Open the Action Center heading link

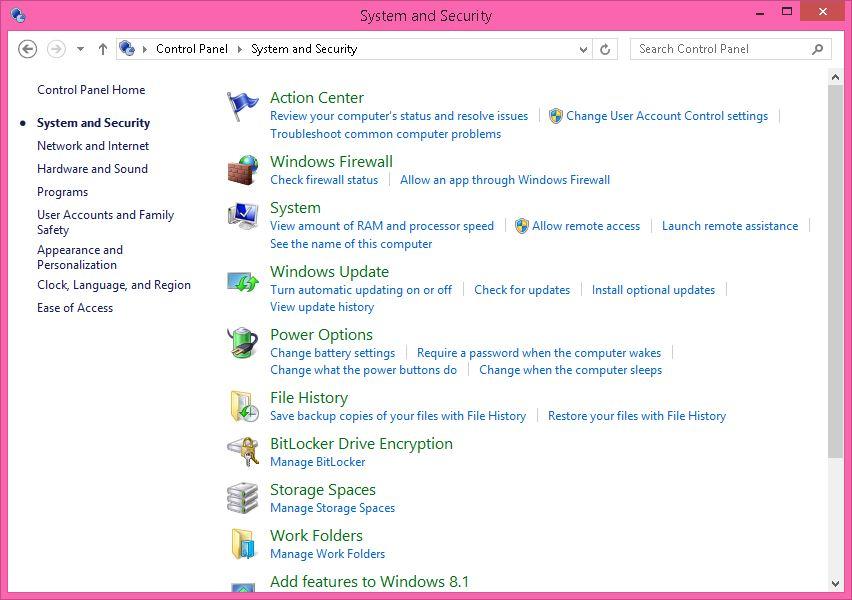click(317, 97)
